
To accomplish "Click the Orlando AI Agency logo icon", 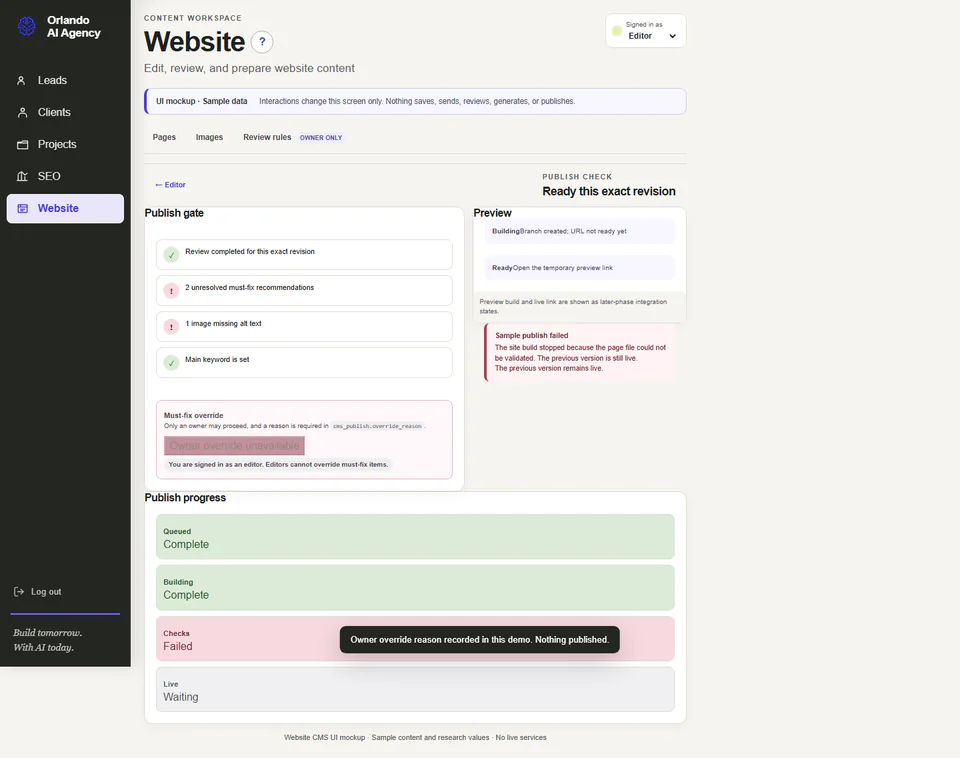I will coord(26,26).
